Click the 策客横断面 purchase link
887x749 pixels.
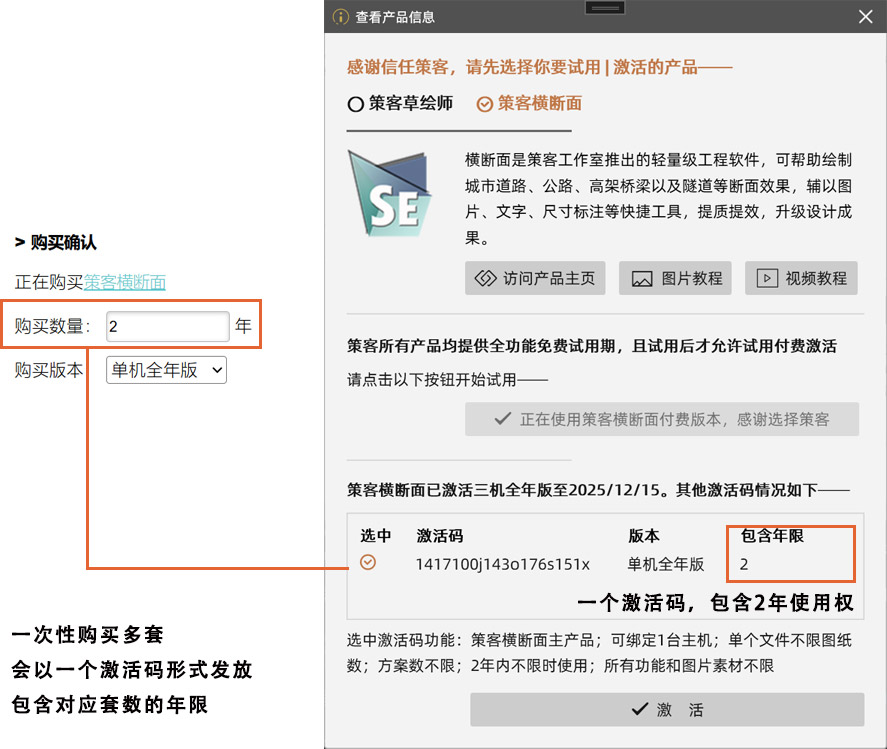pyautogui.click(x=125, y=282)
